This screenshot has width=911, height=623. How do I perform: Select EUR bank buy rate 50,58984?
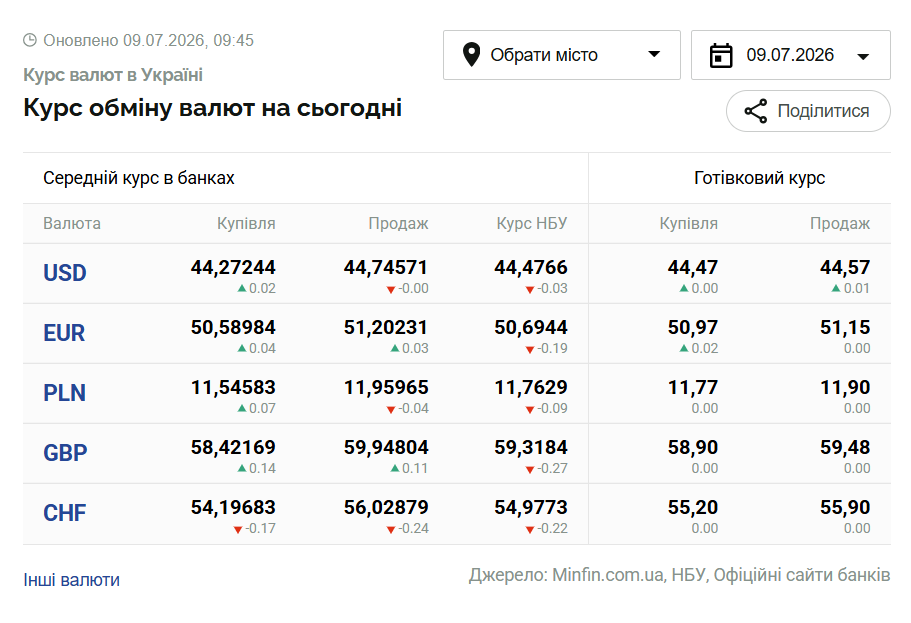233,327
